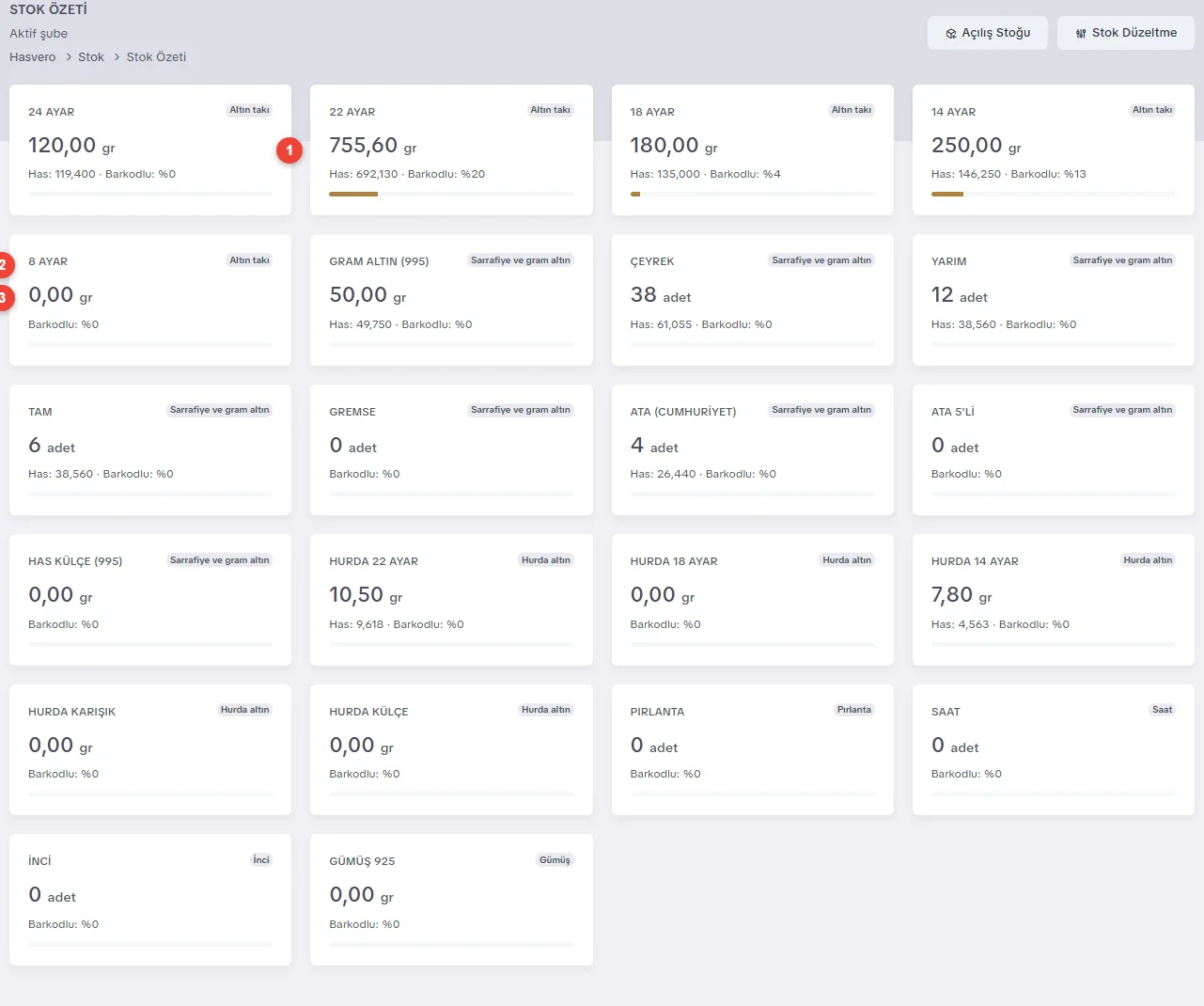Viewport: 1204px width, 1006px height.
Task: Click the Aktif şube subtitle
Action: 39,34
